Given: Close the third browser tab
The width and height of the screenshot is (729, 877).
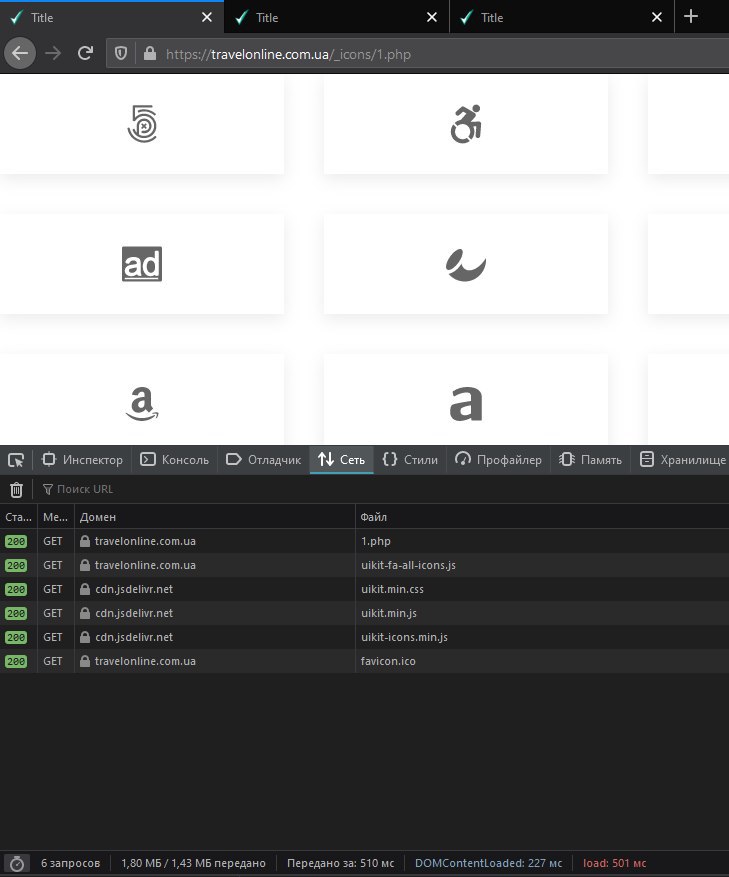Looking at the screenshot, I should [657, 17].
